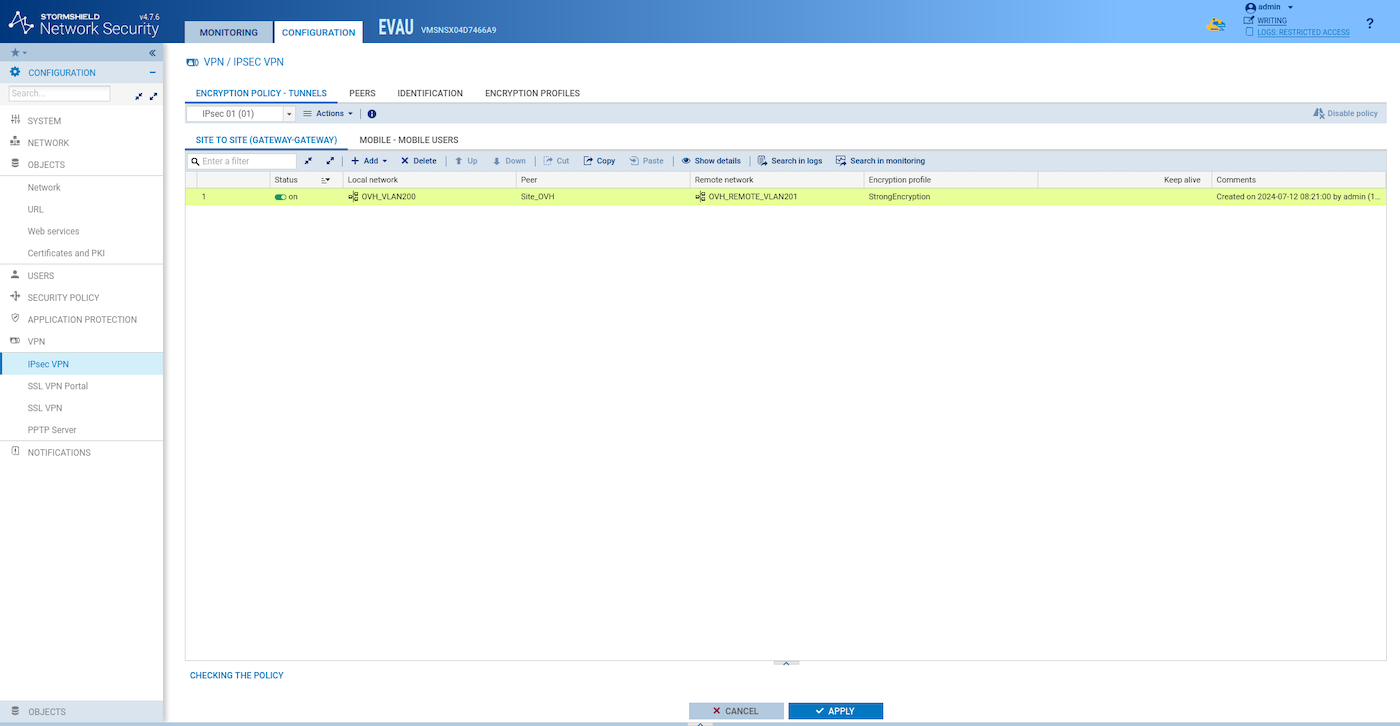Click the policy information icon
Screen dimensions: 1400x726
pyautogui.click(x=372, y=114)
